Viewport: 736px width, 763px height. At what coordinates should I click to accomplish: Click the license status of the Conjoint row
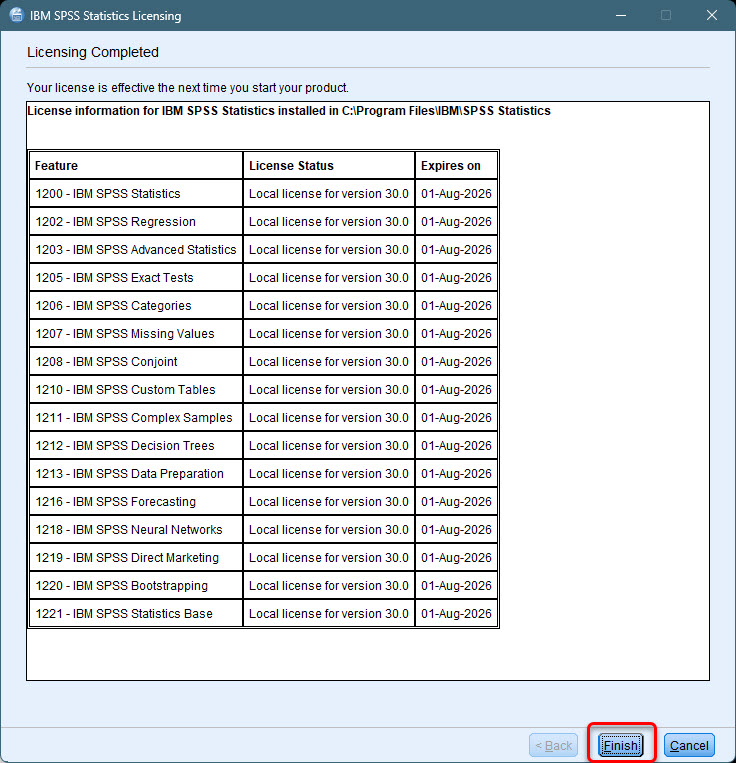[329, 362]
